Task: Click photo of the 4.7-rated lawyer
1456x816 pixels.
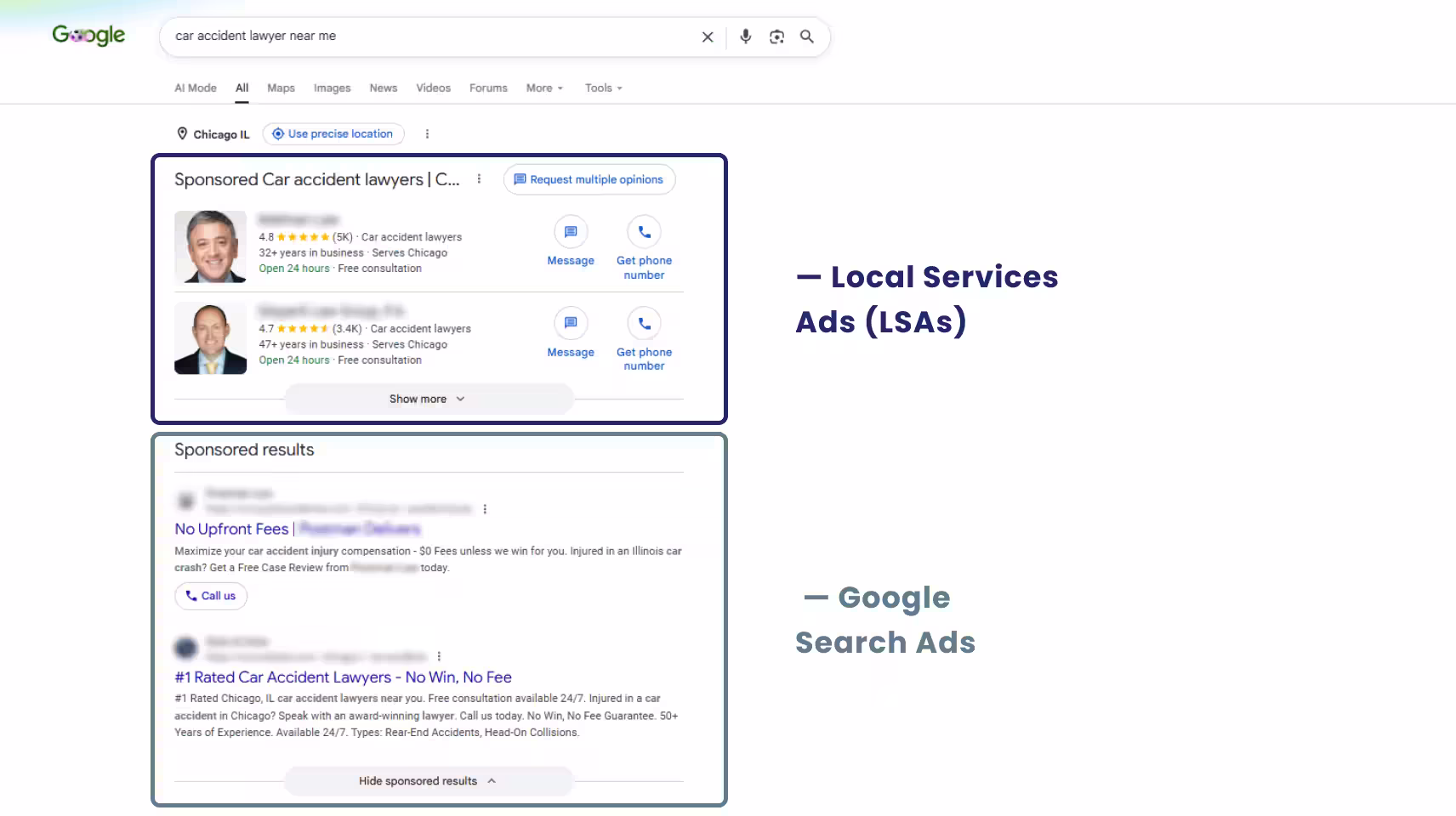Action: coord(211,338)
